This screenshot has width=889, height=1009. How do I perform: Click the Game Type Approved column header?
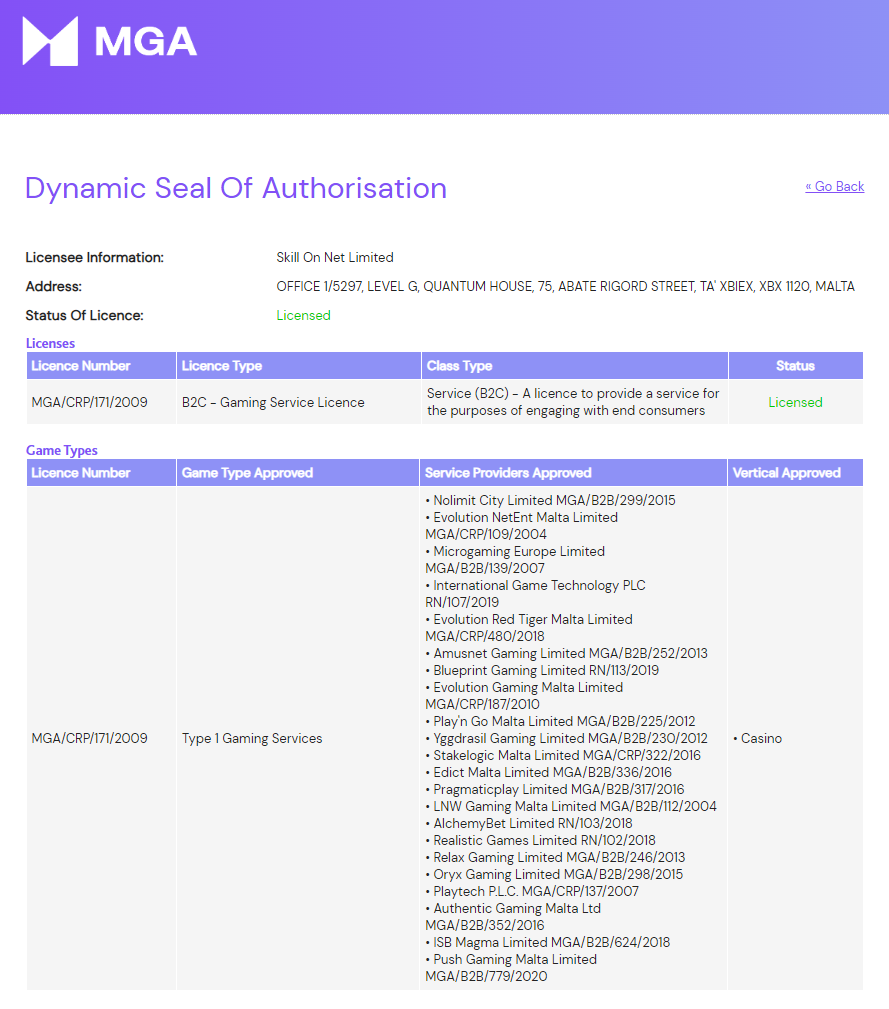click(297, 472)
